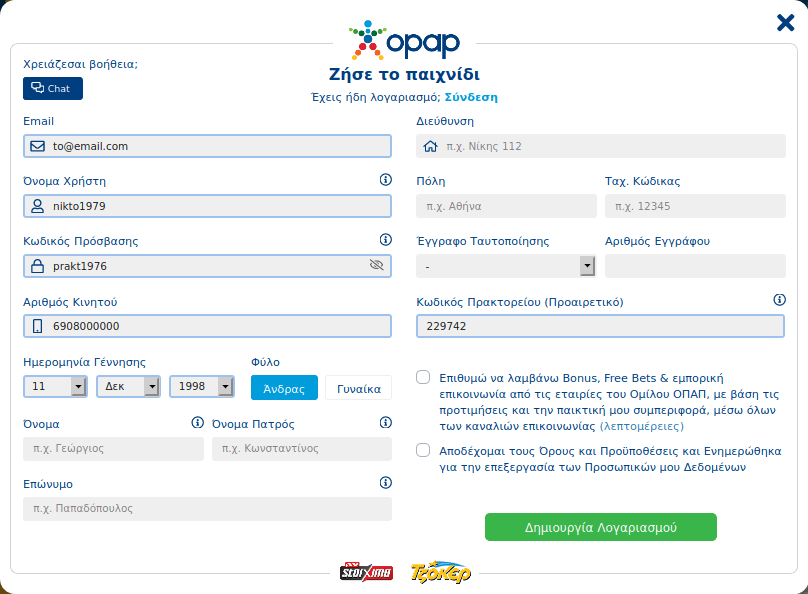
Task: Click the house icon in Διεύθυνση field
Action: pyautogui.click(x=430, y=146)
